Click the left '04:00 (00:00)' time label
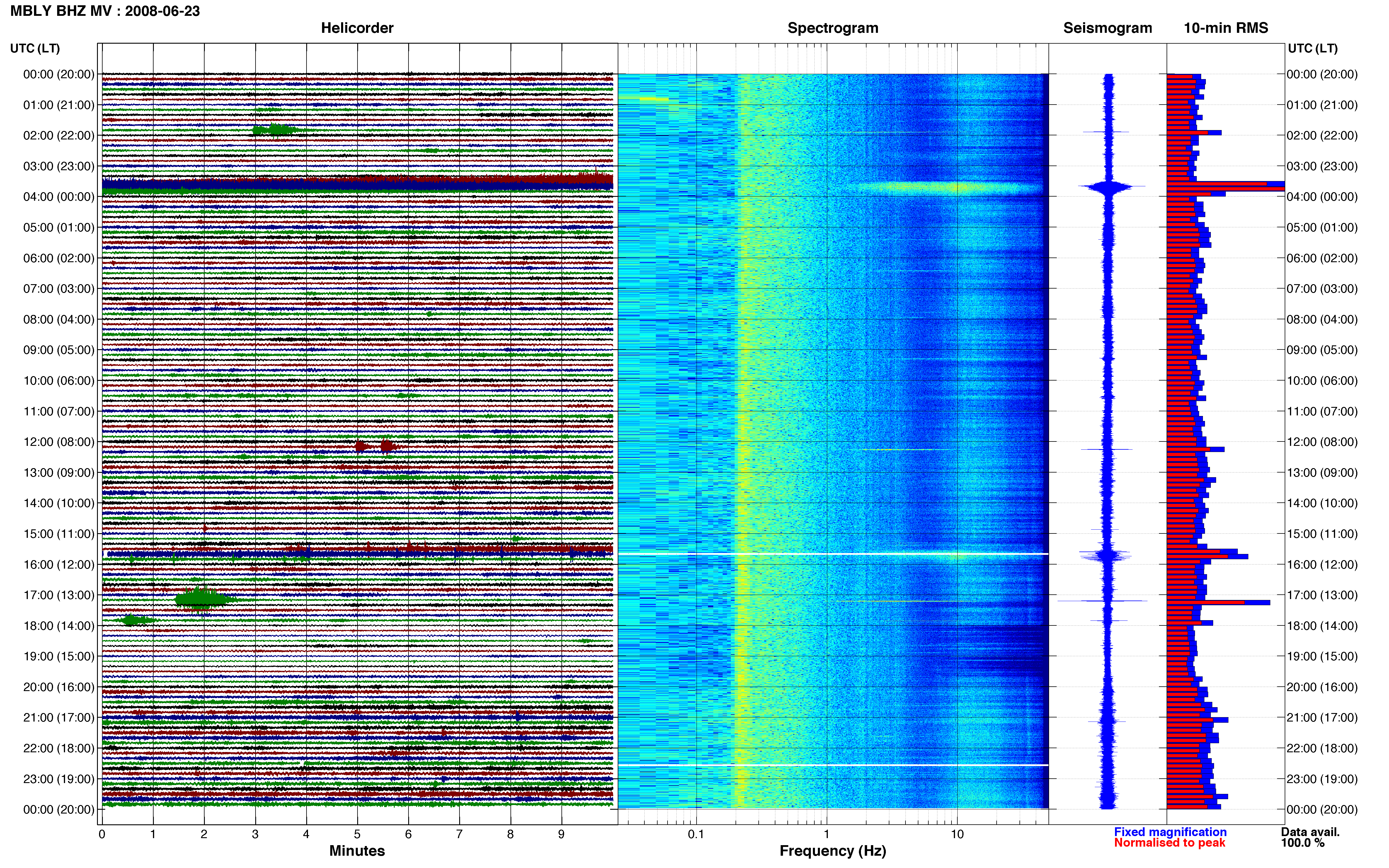 coord(59,197)
